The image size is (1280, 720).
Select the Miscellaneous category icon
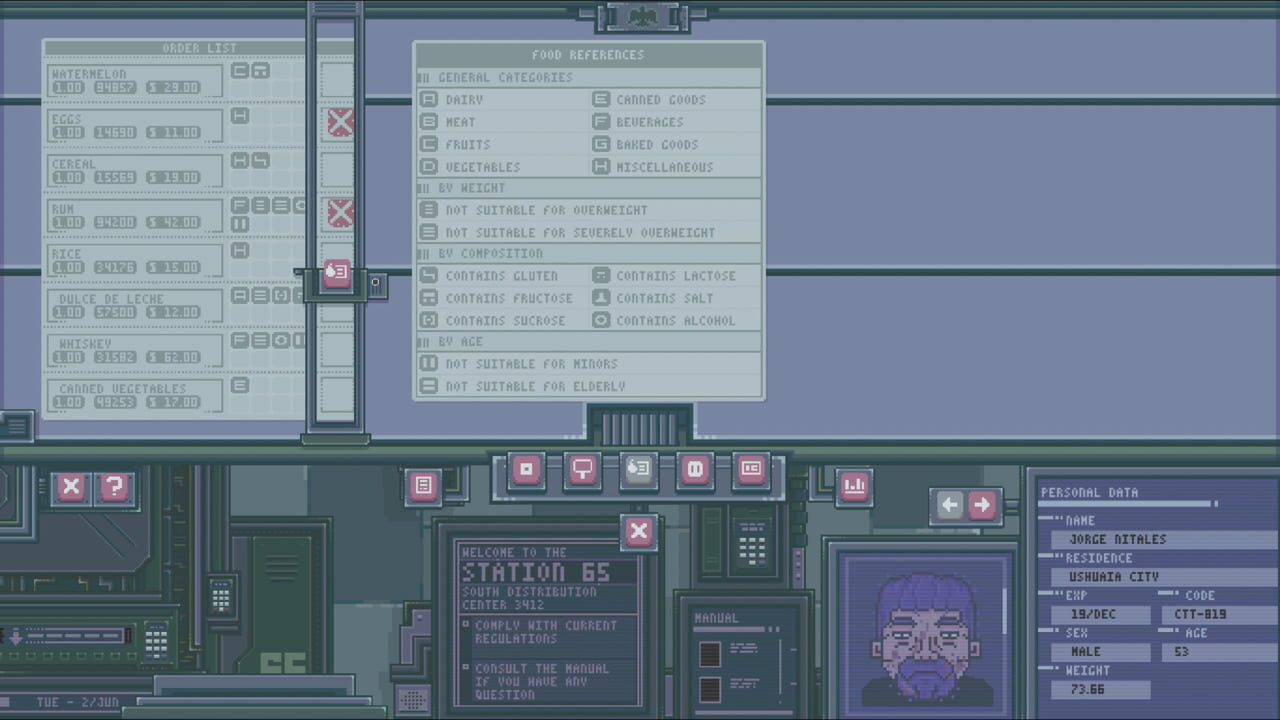pos(601,167)
